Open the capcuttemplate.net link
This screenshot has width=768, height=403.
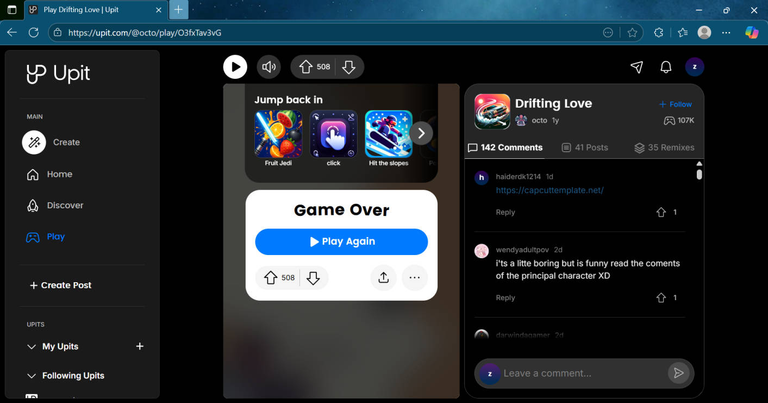[550, 190]
